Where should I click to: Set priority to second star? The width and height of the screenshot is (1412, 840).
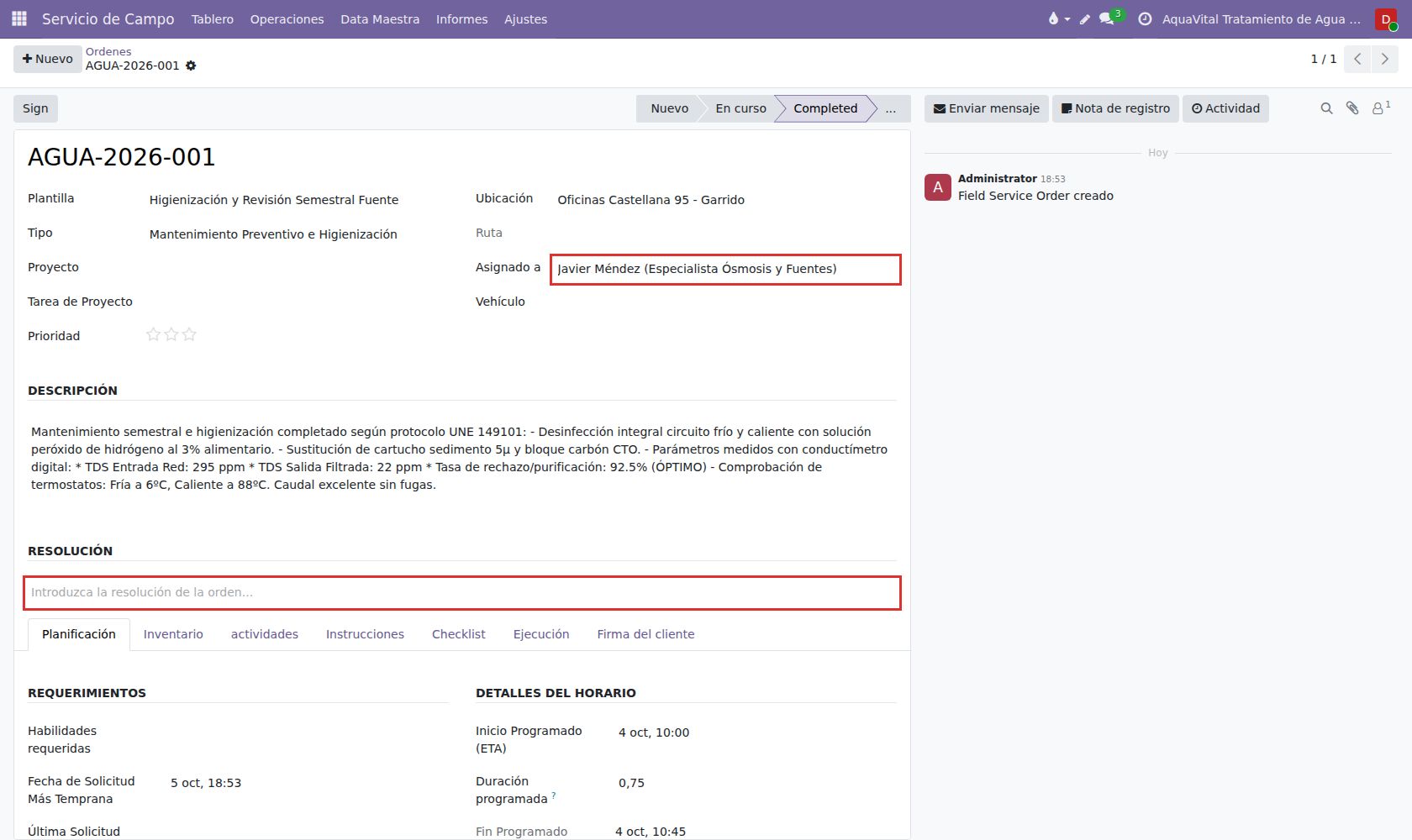point(171,334)
